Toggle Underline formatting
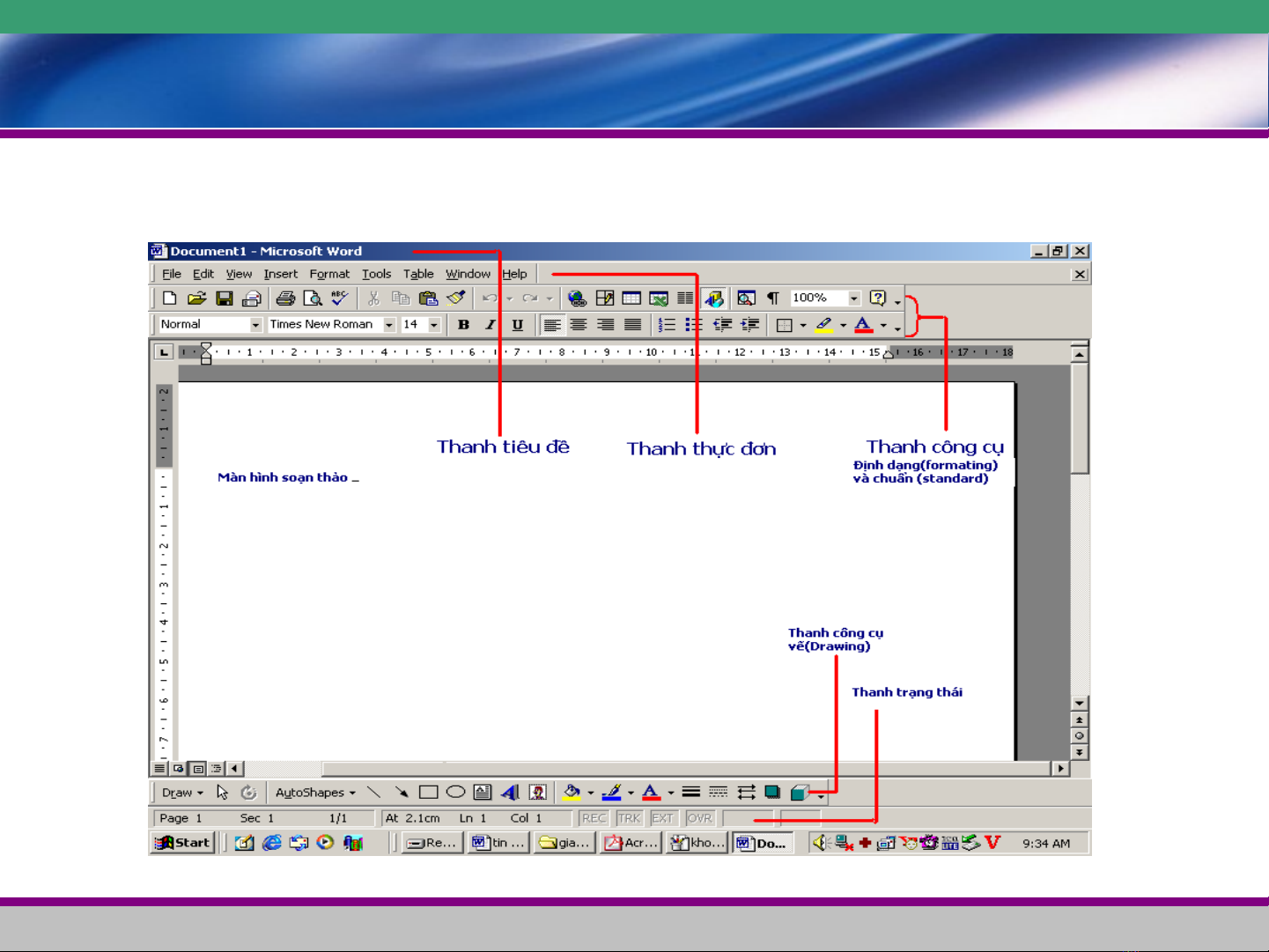 518,325
